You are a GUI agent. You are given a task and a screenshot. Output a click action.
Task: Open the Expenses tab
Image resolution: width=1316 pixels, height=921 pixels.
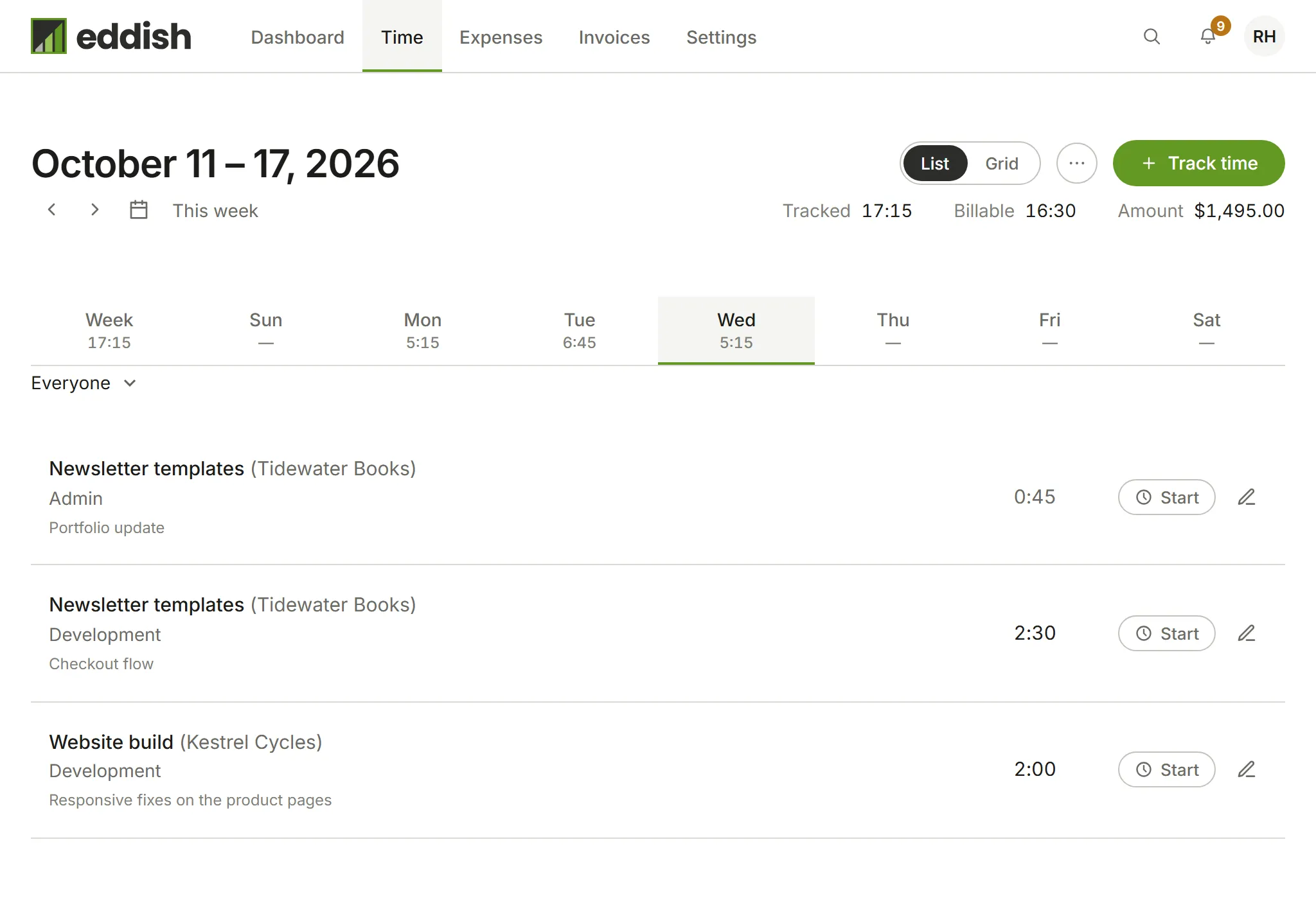tap(501, 37)
